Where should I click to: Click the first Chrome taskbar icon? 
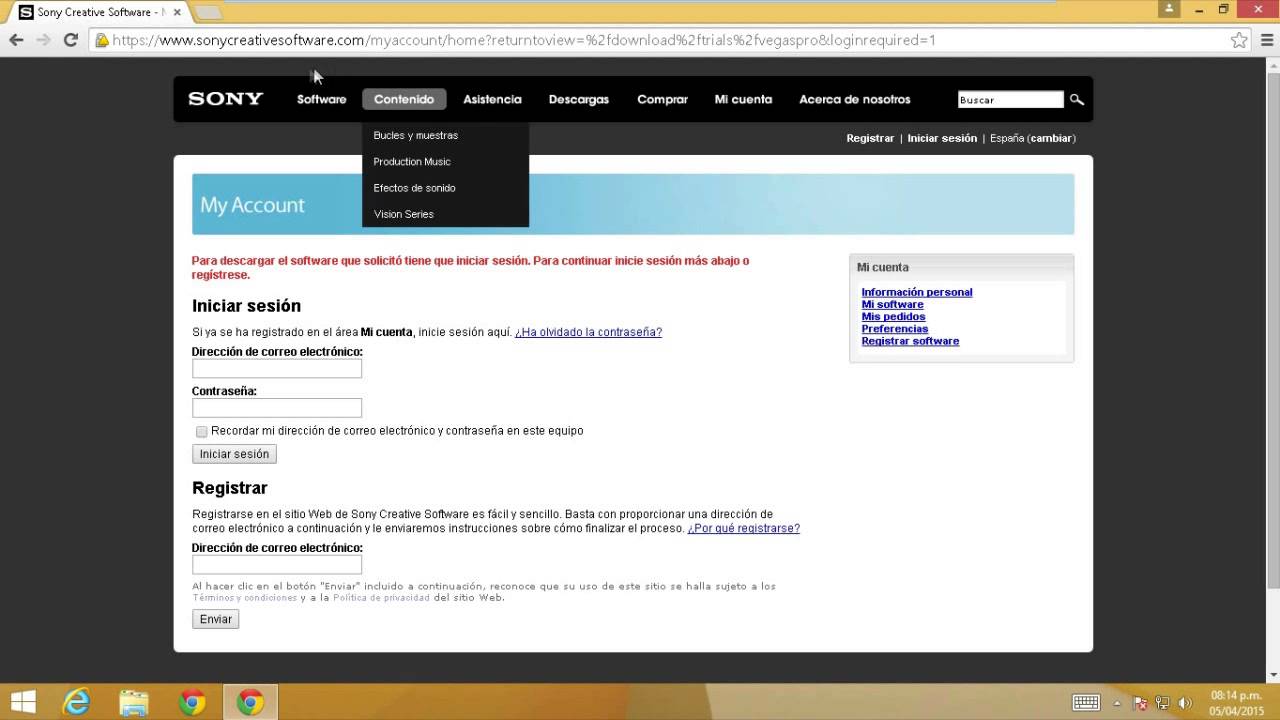pyautogui.click(x=192, y=702)
